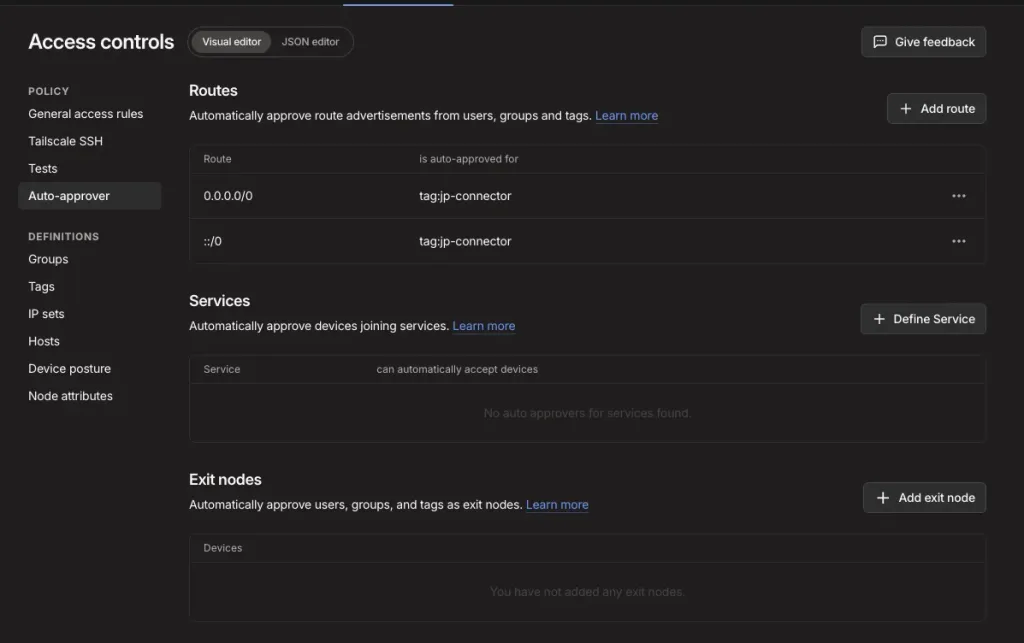This screenshot has height=643, width=1024.
Task: Open Groups definitions
Action: click(x=48, y=259)
